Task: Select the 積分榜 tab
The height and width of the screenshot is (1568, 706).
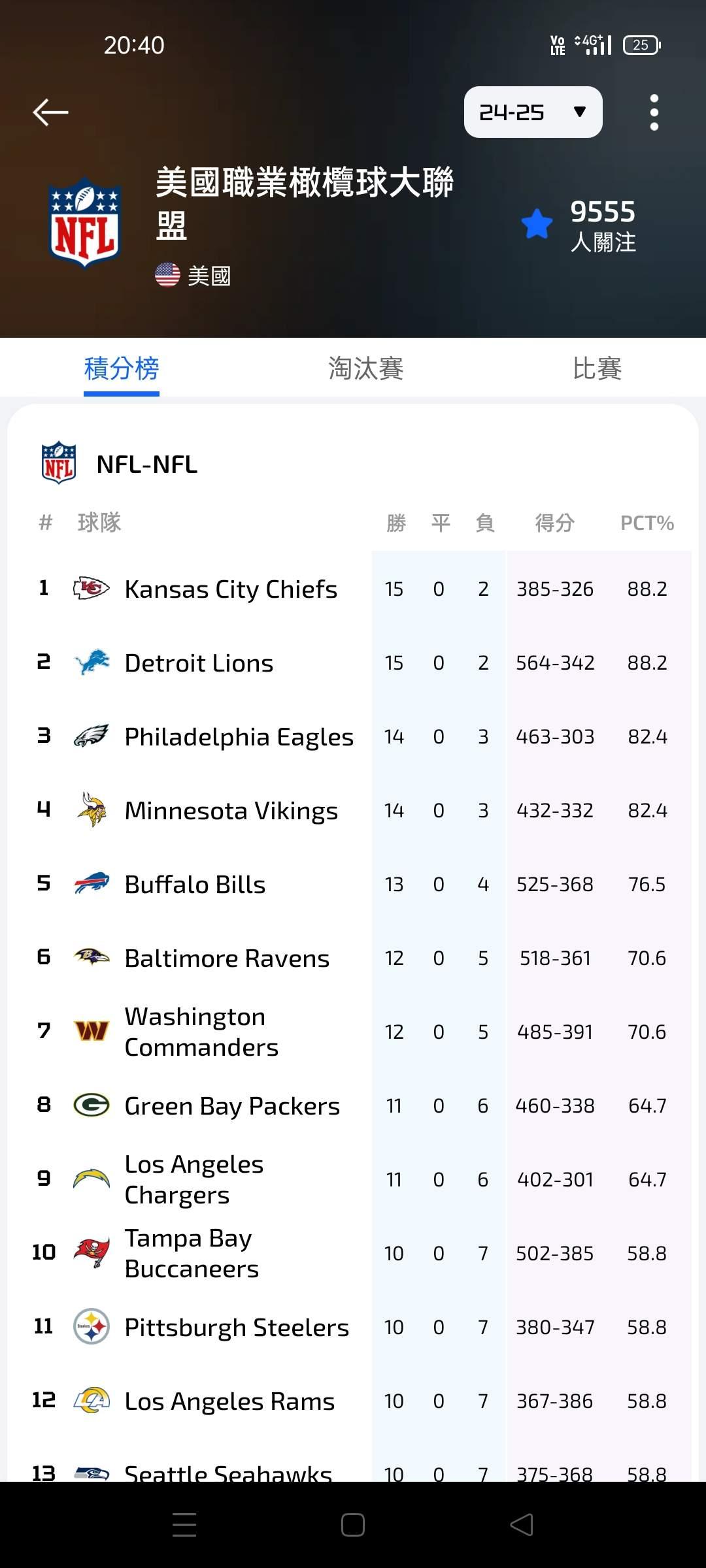Action: click(122, 368)
